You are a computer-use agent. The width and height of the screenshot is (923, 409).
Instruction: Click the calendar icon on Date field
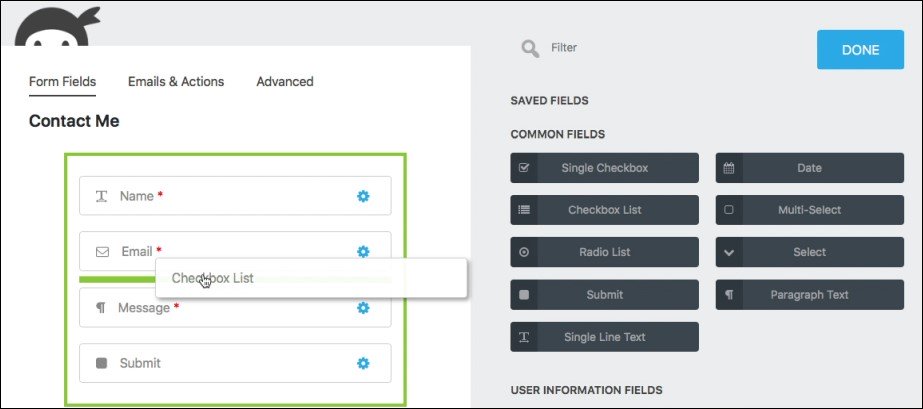[x=729, y=168]
